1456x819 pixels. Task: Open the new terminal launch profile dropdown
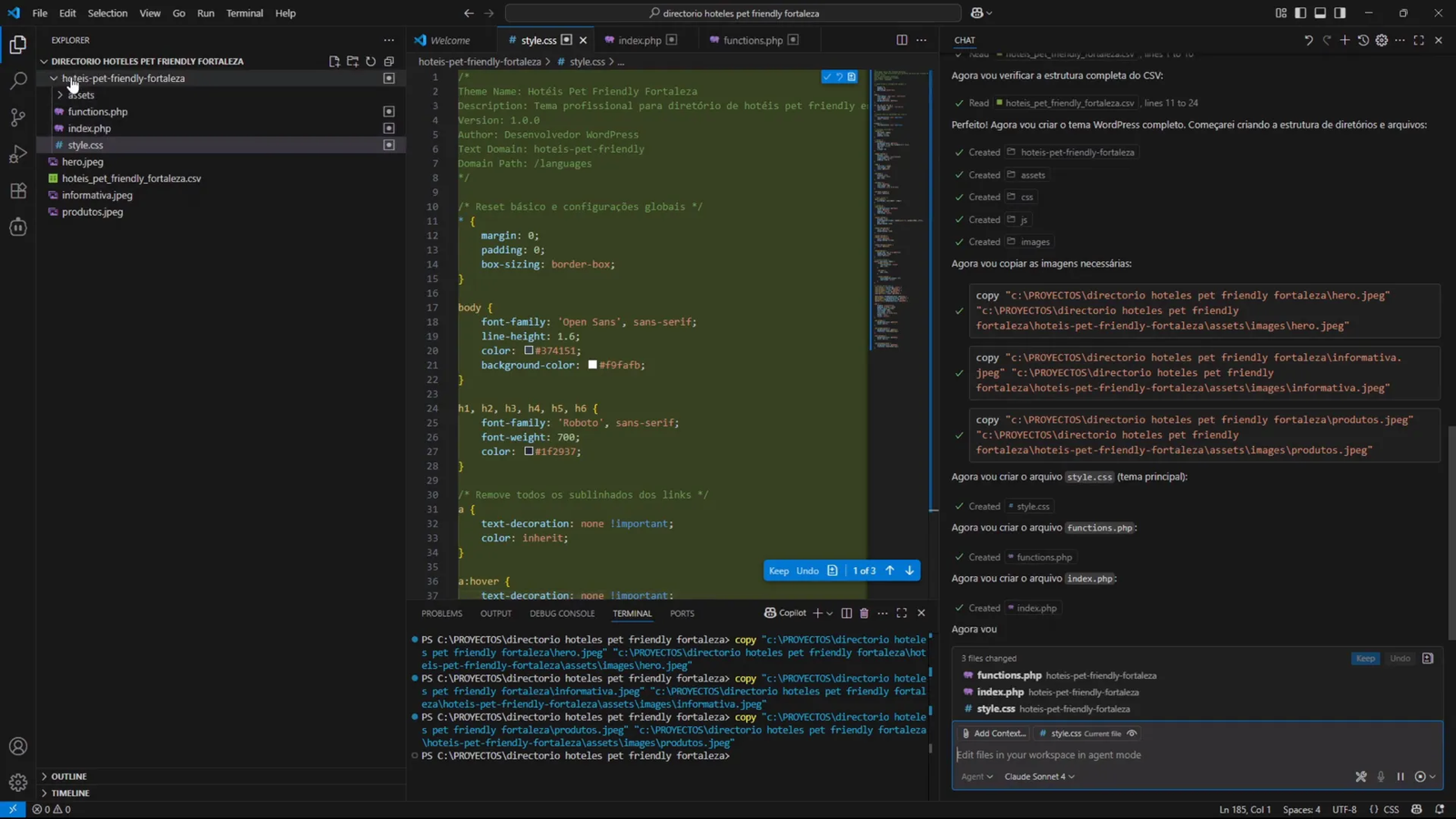coord(829,613)
